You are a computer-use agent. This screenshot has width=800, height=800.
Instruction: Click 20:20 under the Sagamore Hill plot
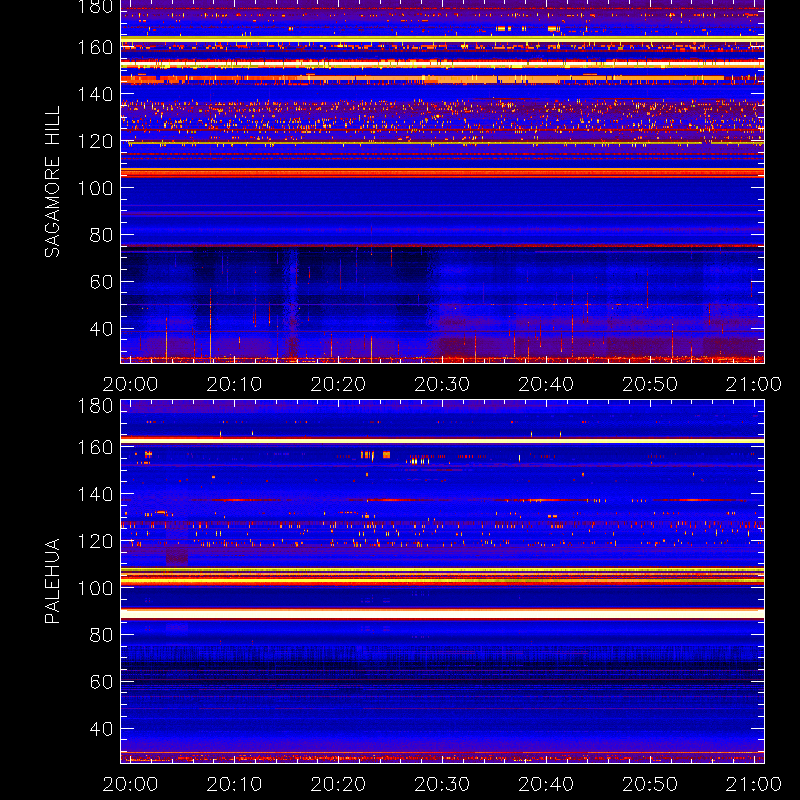click(x=338, y=384)
